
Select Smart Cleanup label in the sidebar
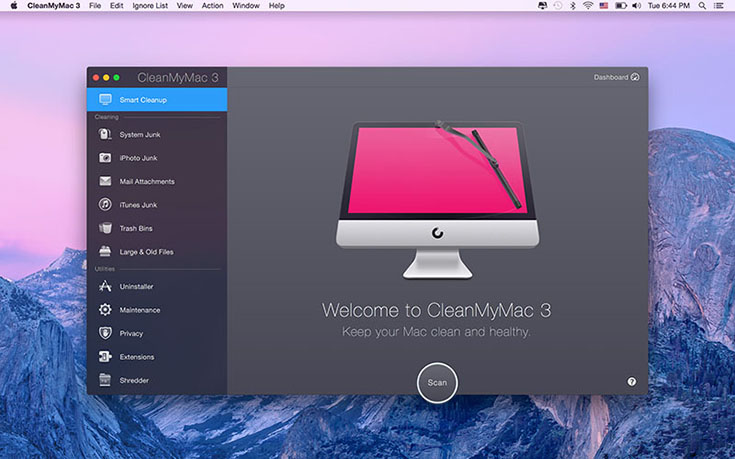[143, 100]
